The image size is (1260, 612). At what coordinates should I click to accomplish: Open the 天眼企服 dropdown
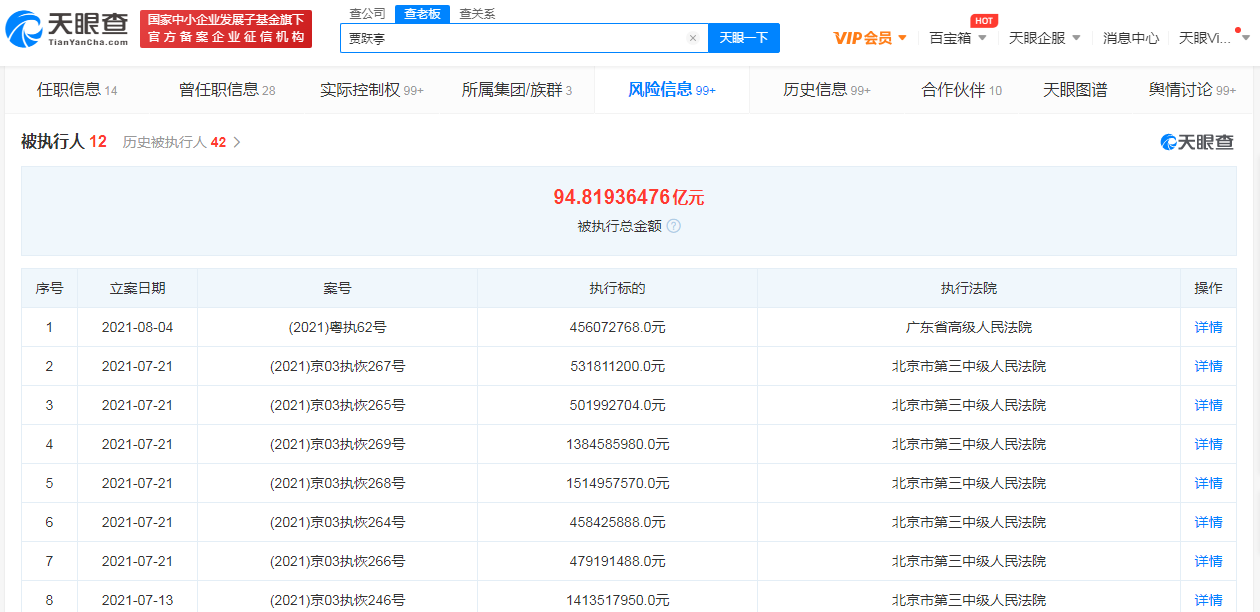1036,36
